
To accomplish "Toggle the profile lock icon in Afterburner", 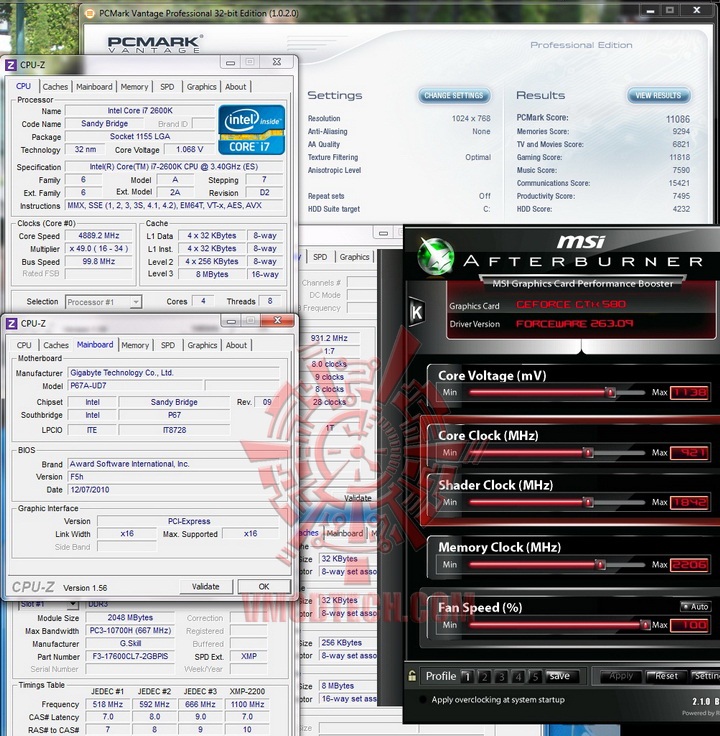I will [x=412, y=676].
